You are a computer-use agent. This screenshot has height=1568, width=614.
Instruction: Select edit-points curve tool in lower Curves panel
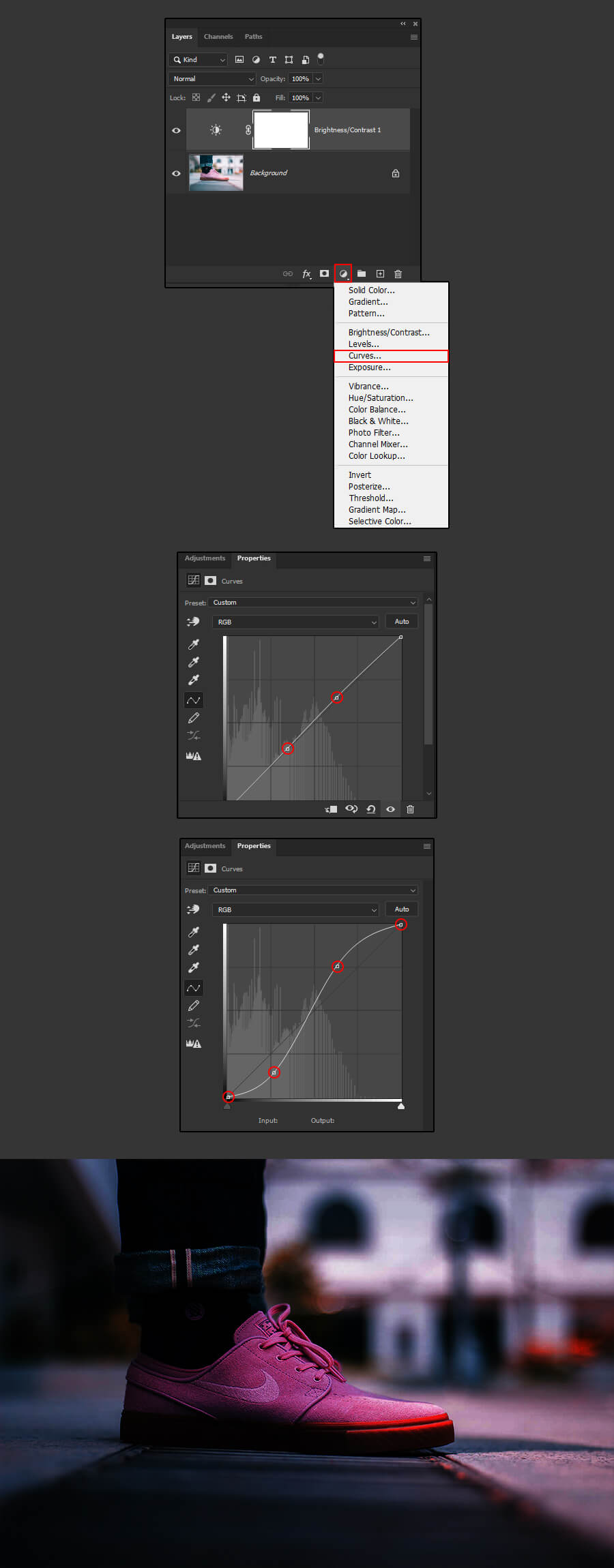pyautogui.click(x=194, y=988)
